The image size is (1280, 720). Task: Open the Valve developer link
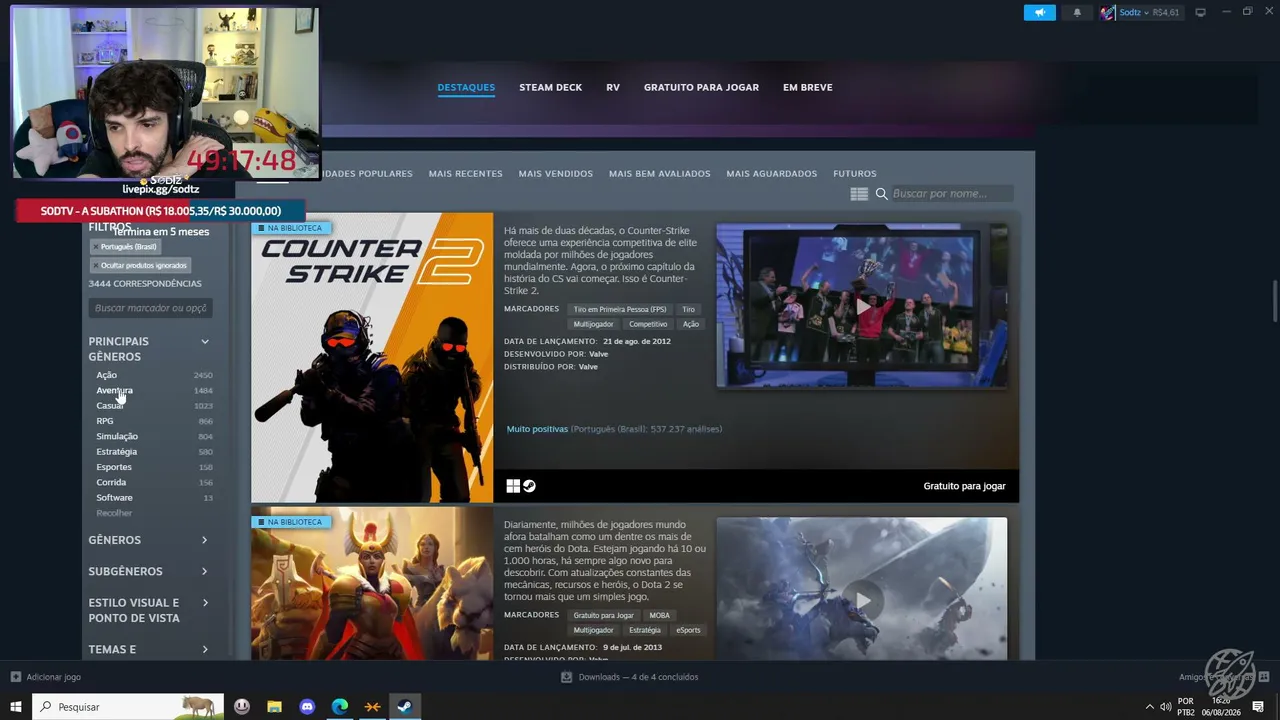(x=598, y=354)
